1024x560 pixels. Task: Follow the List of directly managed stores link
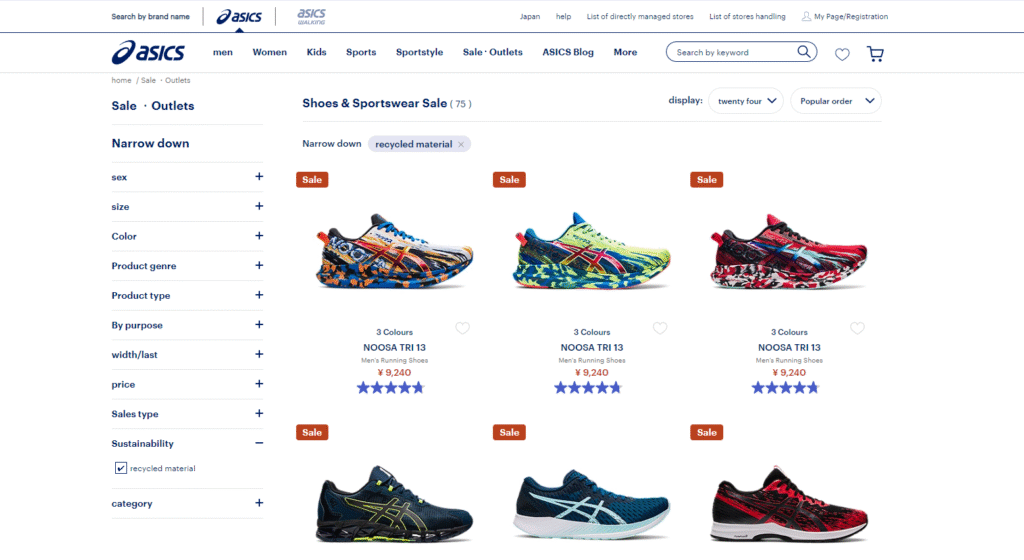(640, 16)
